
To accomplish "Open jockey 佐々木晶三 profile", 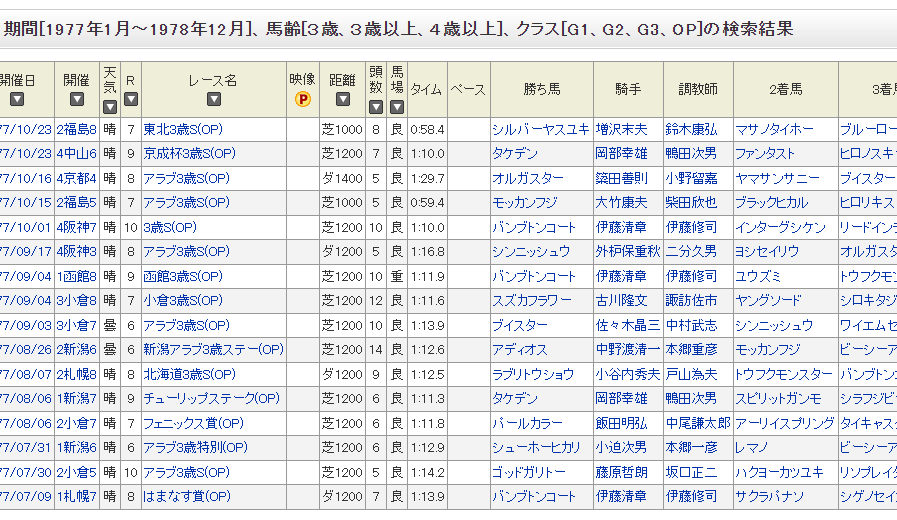I will coord(628,326).
